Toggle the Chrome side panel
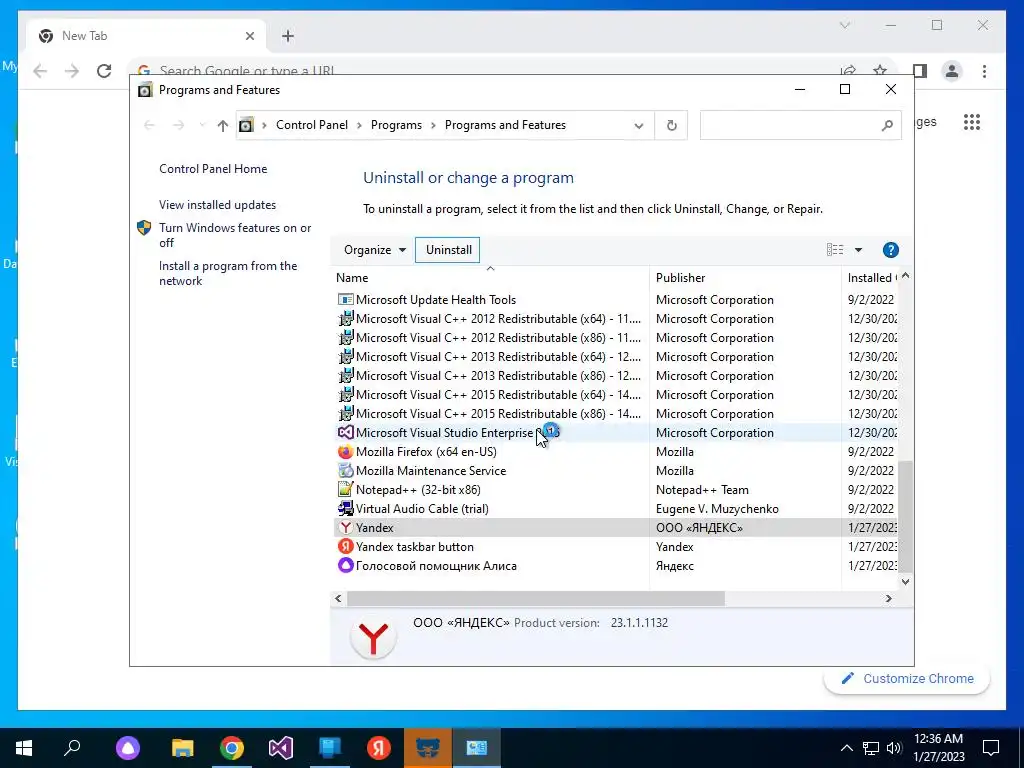 920,71
